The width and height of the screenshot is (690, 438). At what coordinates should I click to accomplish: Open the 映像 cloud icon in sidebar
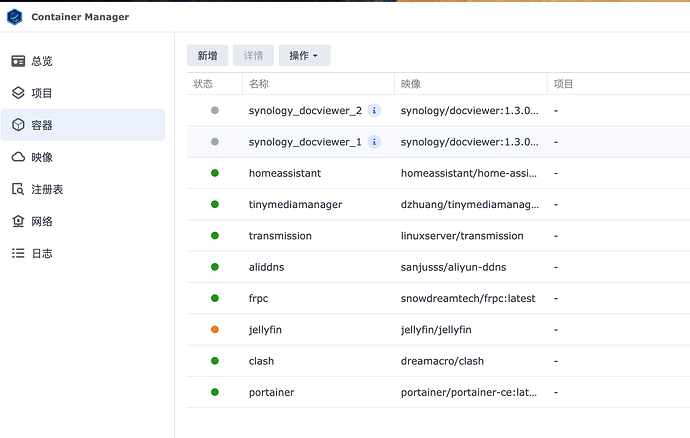tap(18, 157)
